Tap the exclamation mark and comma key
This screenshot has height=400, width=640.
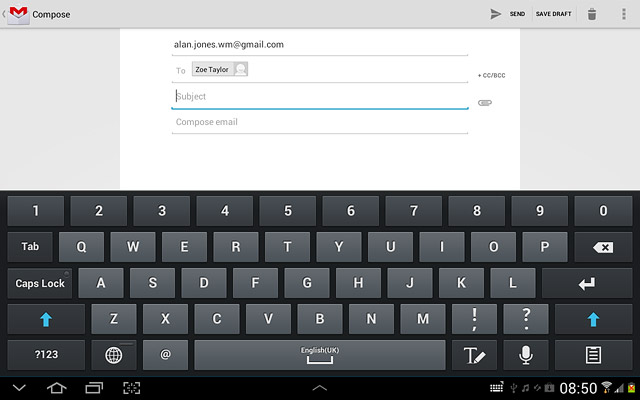pos(474,319)
